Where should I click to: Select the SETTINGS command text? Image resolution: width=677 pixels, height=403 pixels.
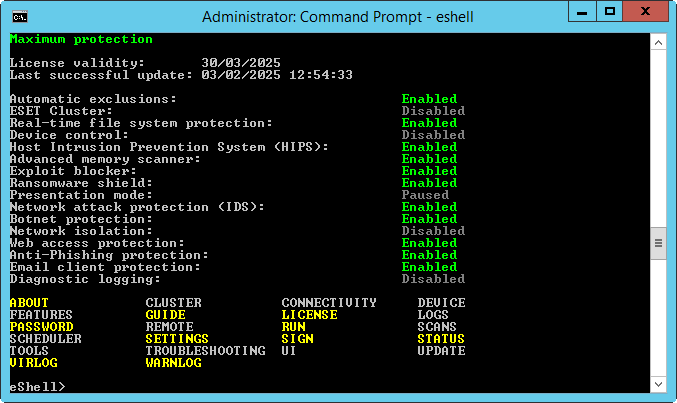pos(177,339)
